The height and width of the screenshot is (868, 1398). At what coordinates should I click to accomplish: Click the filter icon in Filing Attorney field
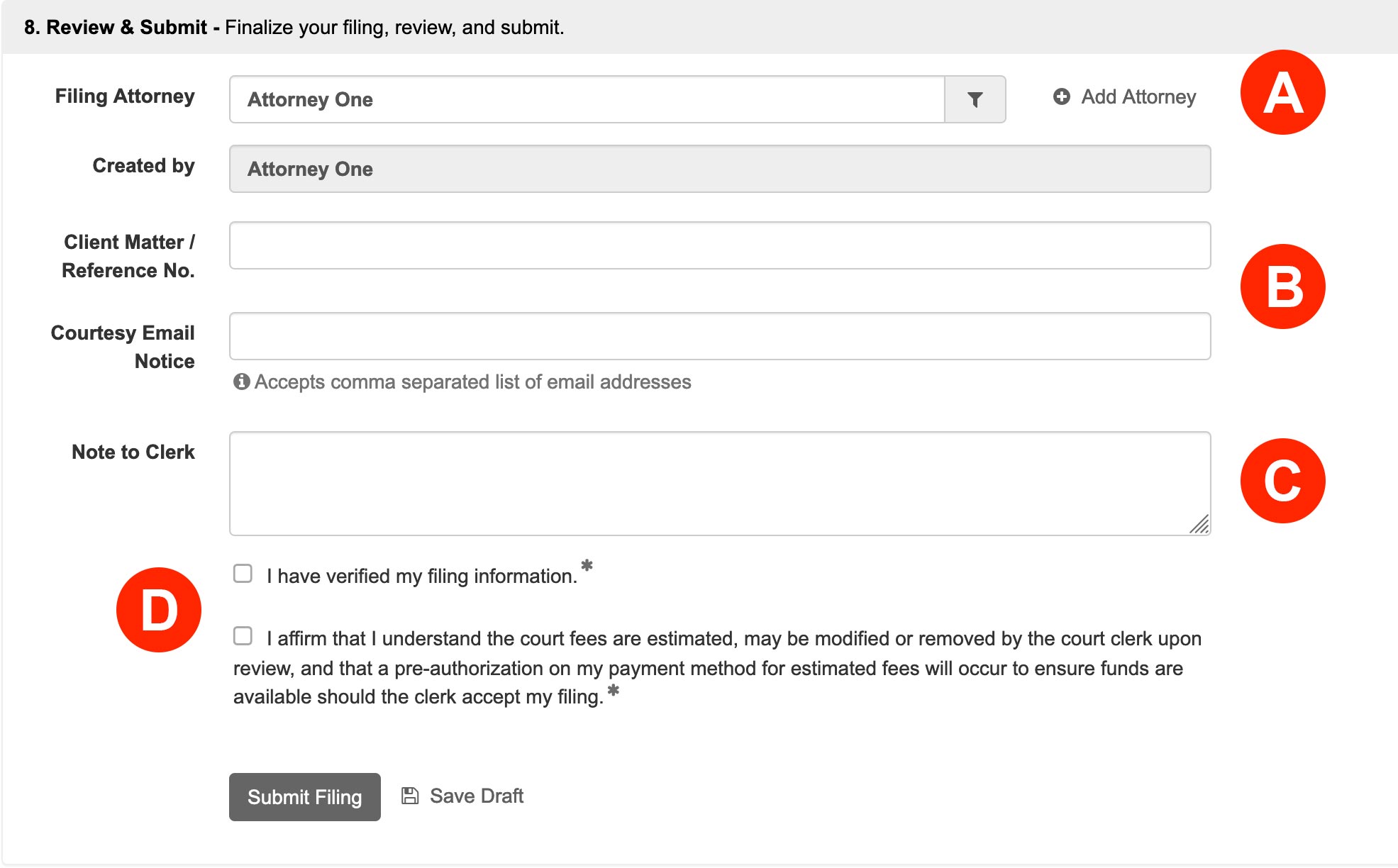tap(975, 99)
